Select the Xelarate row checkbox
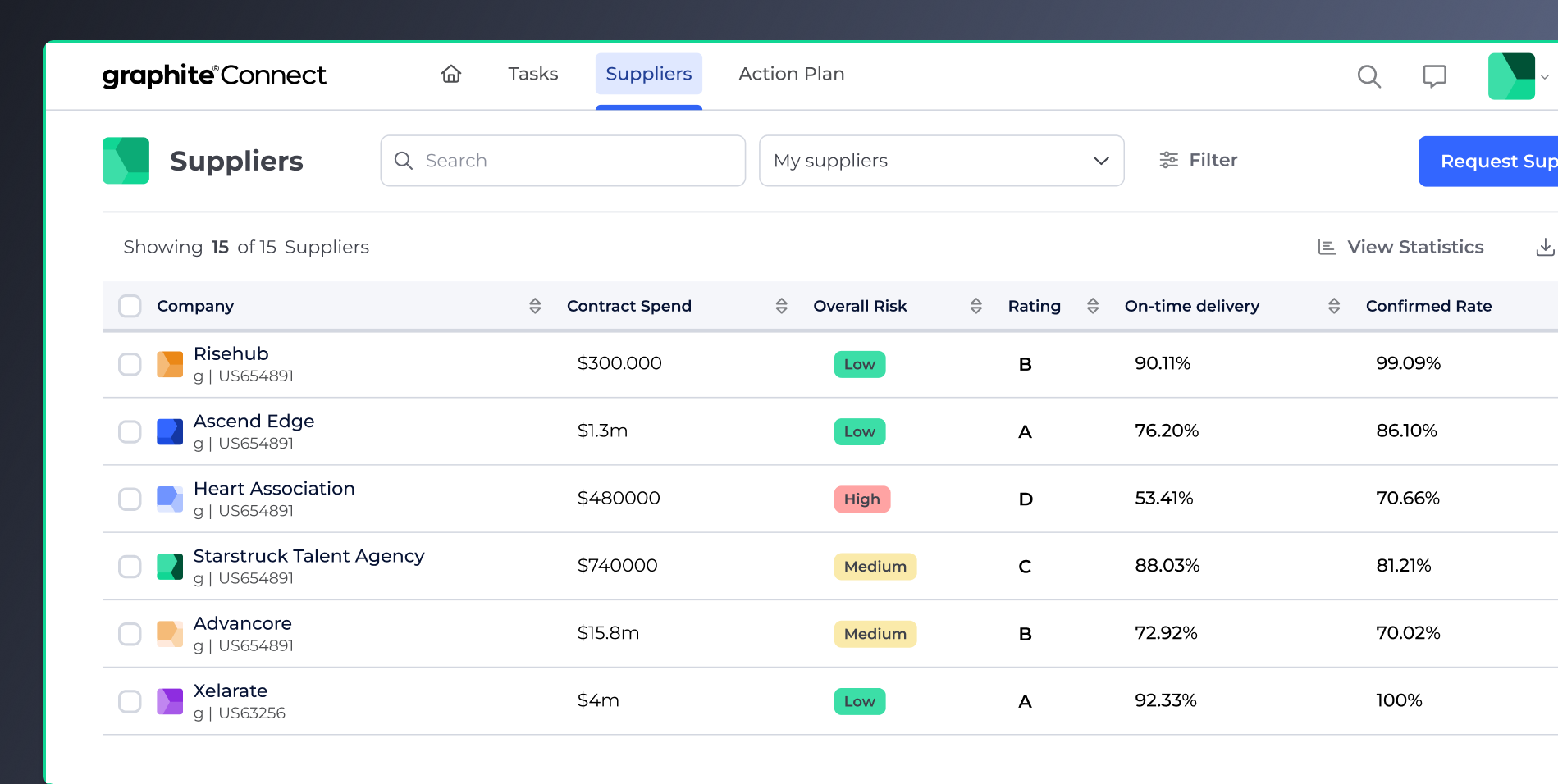 pos(130,701)
